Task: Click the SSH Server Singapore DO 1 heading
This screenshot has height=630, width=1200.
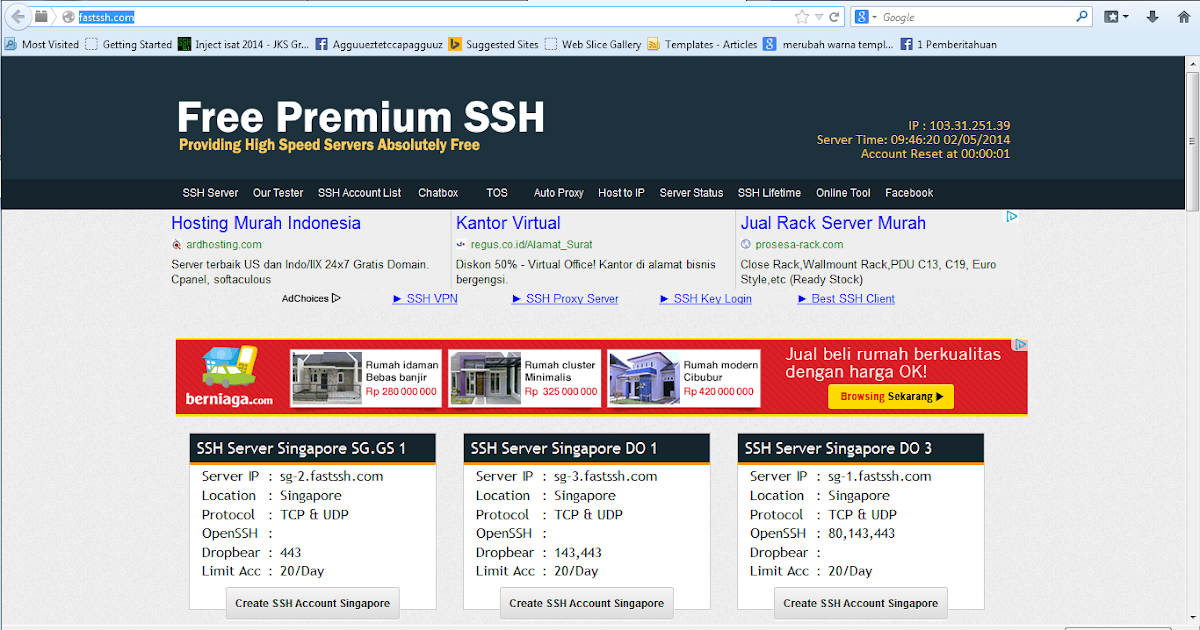Action: (564, 449)
